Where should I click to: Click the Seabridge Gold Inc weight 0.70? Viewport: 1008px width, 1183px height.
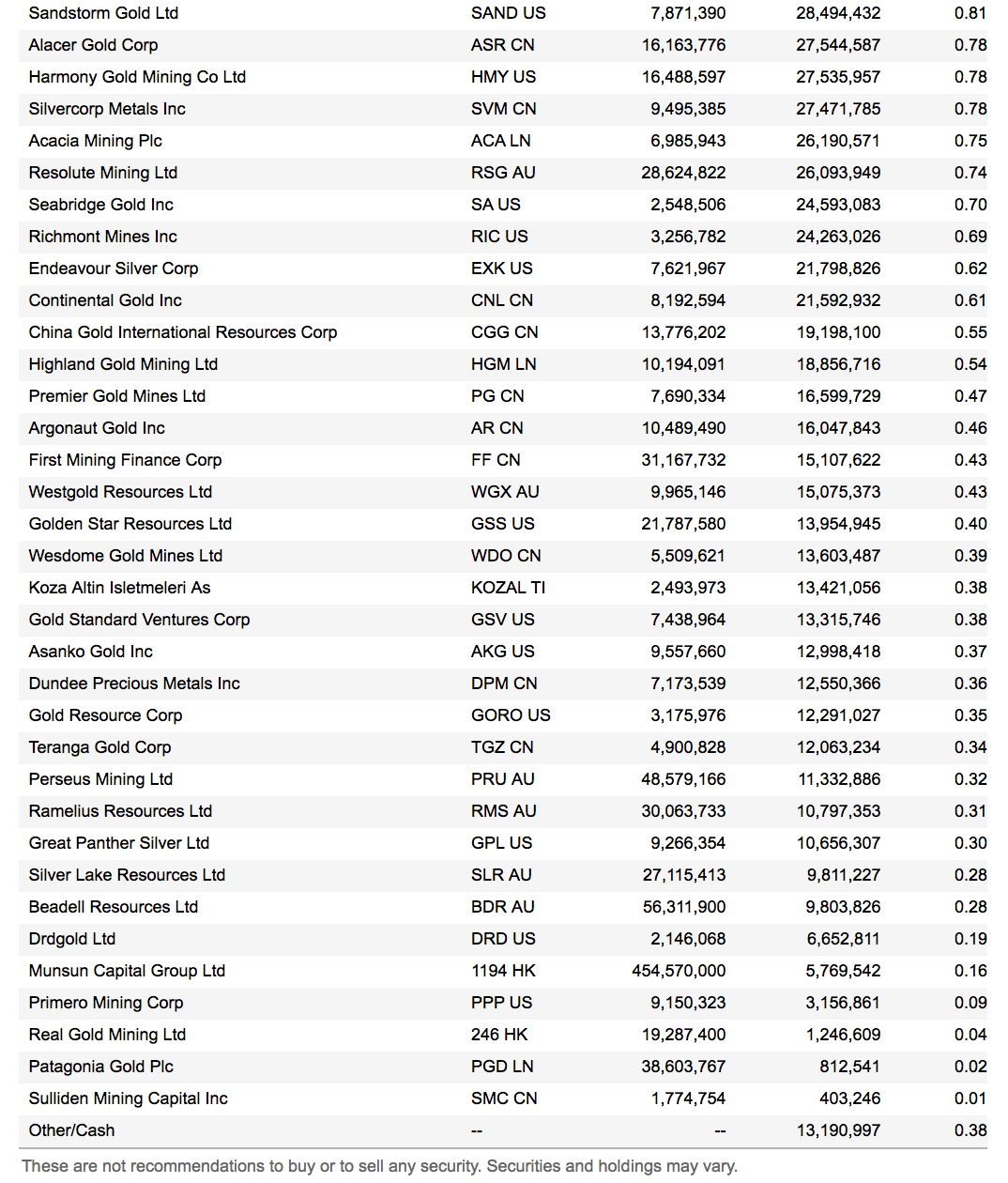(970, 205)
